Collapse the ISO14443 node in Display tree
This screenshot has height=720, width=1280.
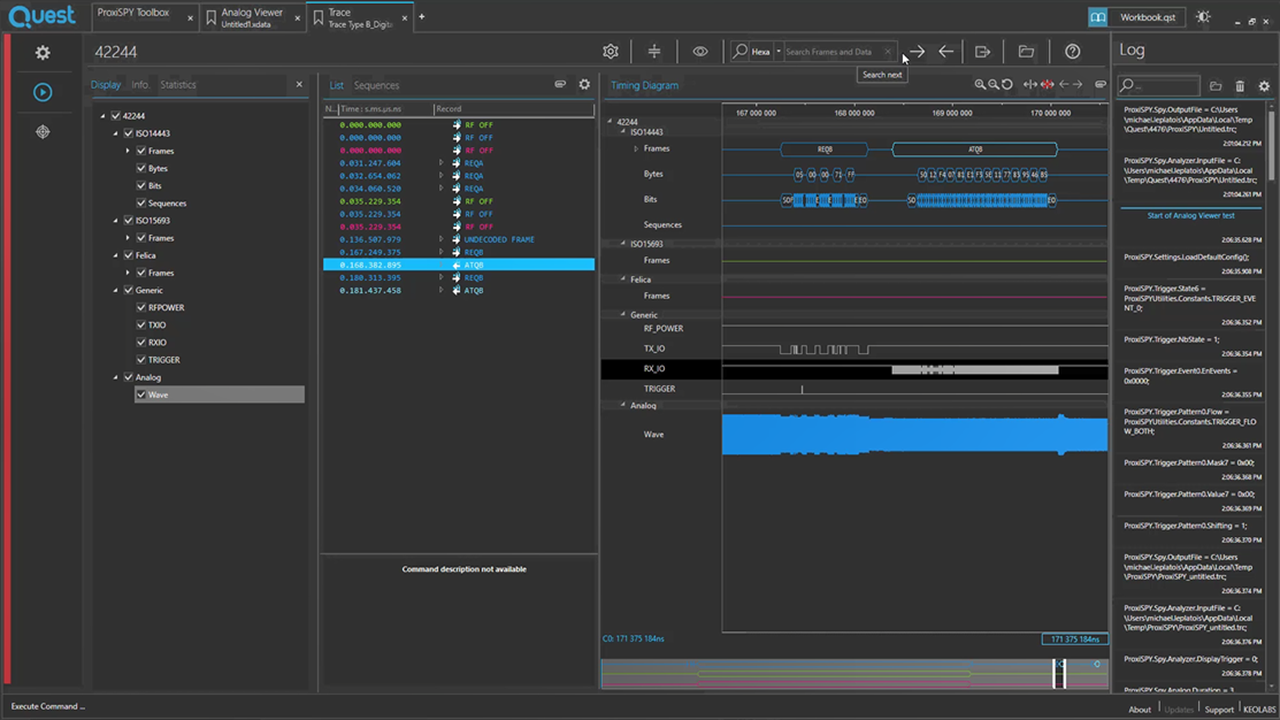point(115,133)
